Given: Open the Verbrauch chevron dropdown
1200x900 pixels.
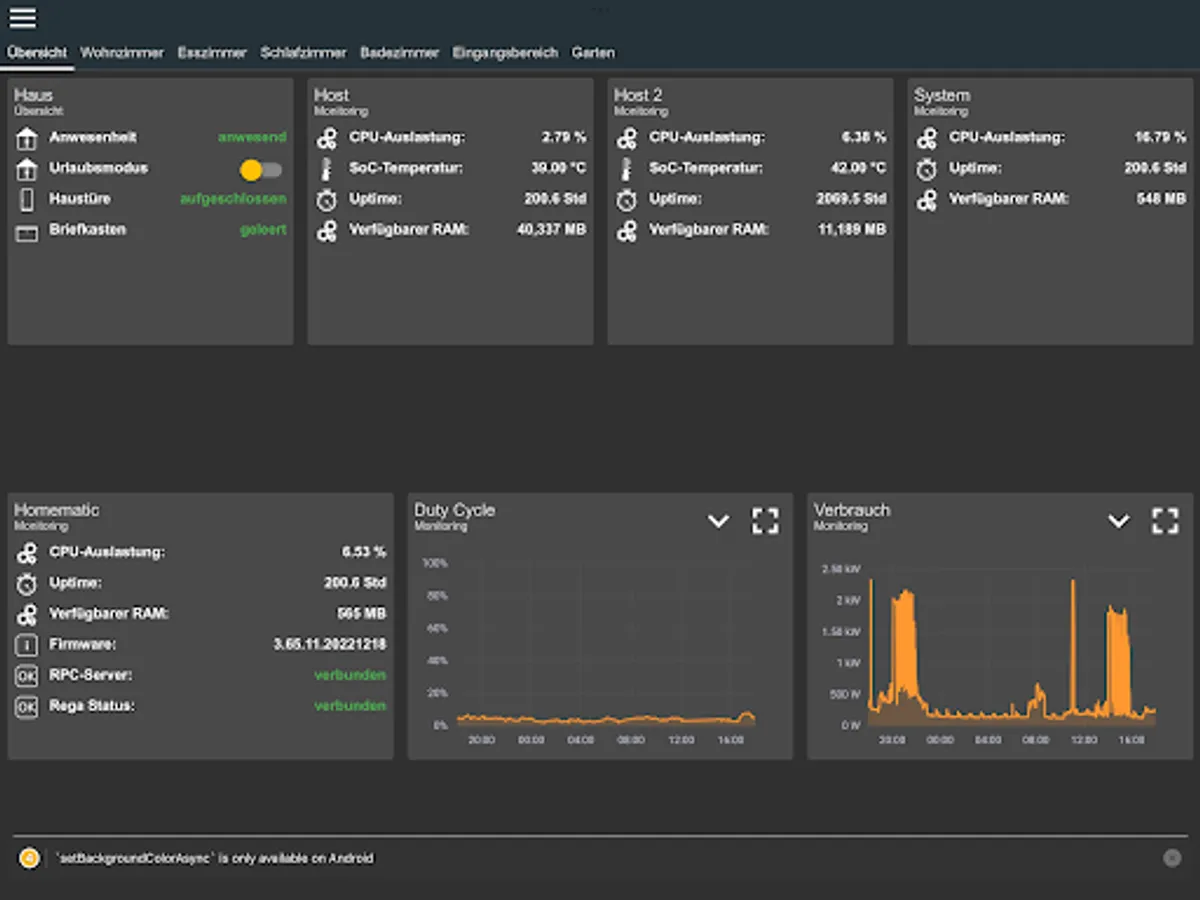Looking at the screenshot, I should click(x=1118, y=521).
